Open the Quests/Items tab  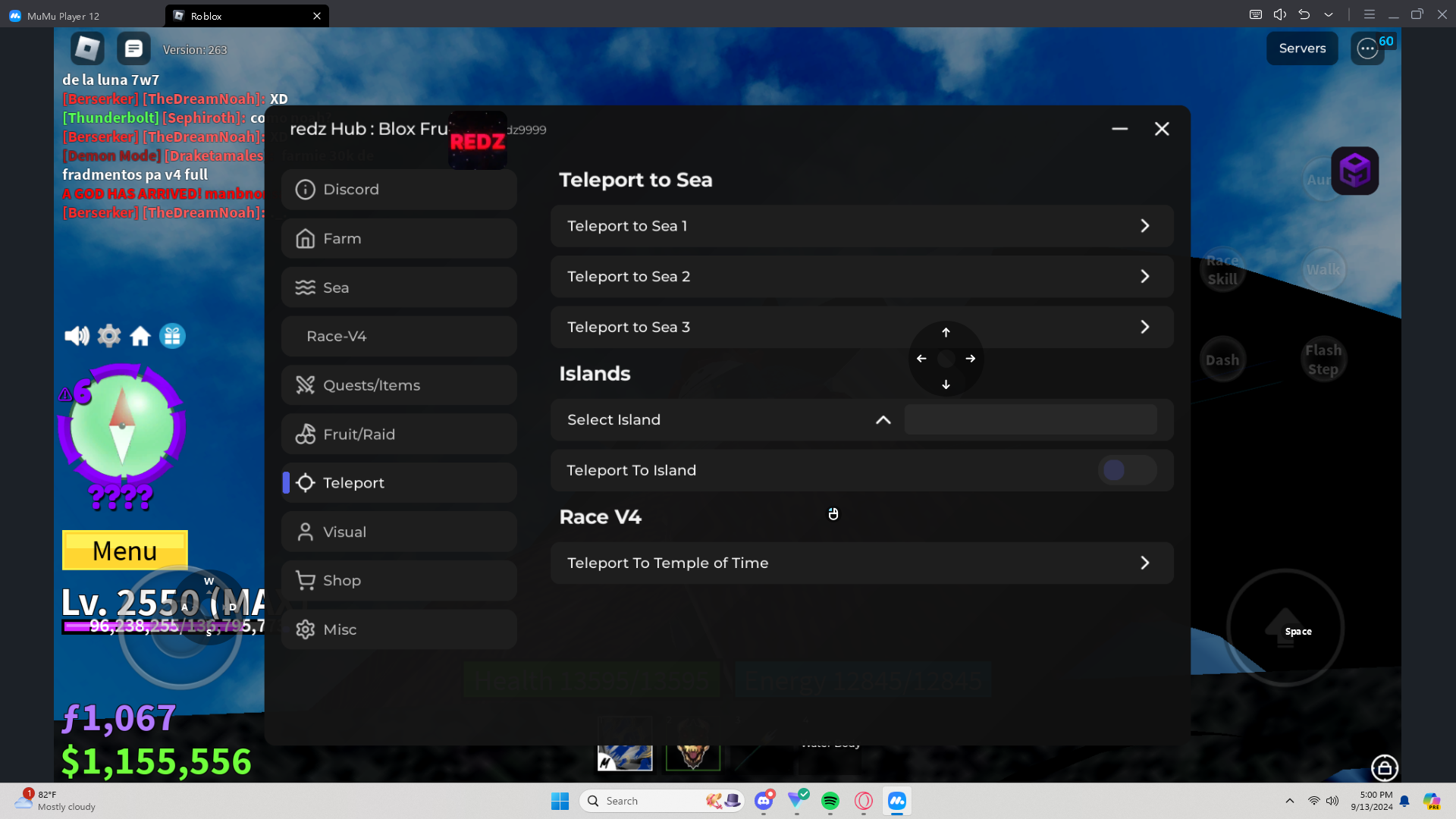coord(399,385)
